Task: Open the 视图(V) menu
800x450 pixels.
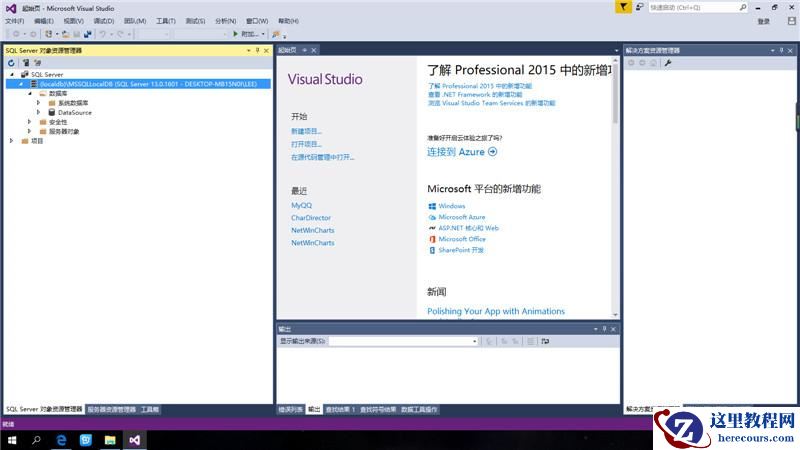Action: (x=73, y=21)
